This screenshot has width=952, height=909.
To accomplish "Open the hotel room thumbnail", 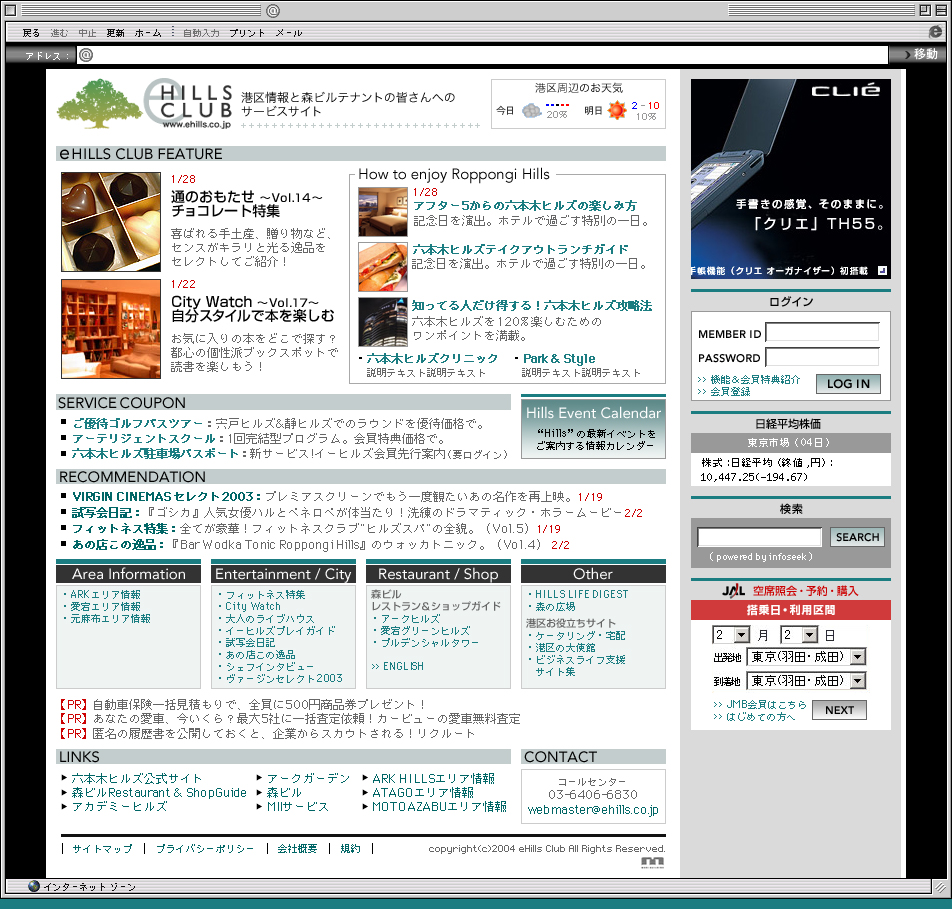I will 382,211.
